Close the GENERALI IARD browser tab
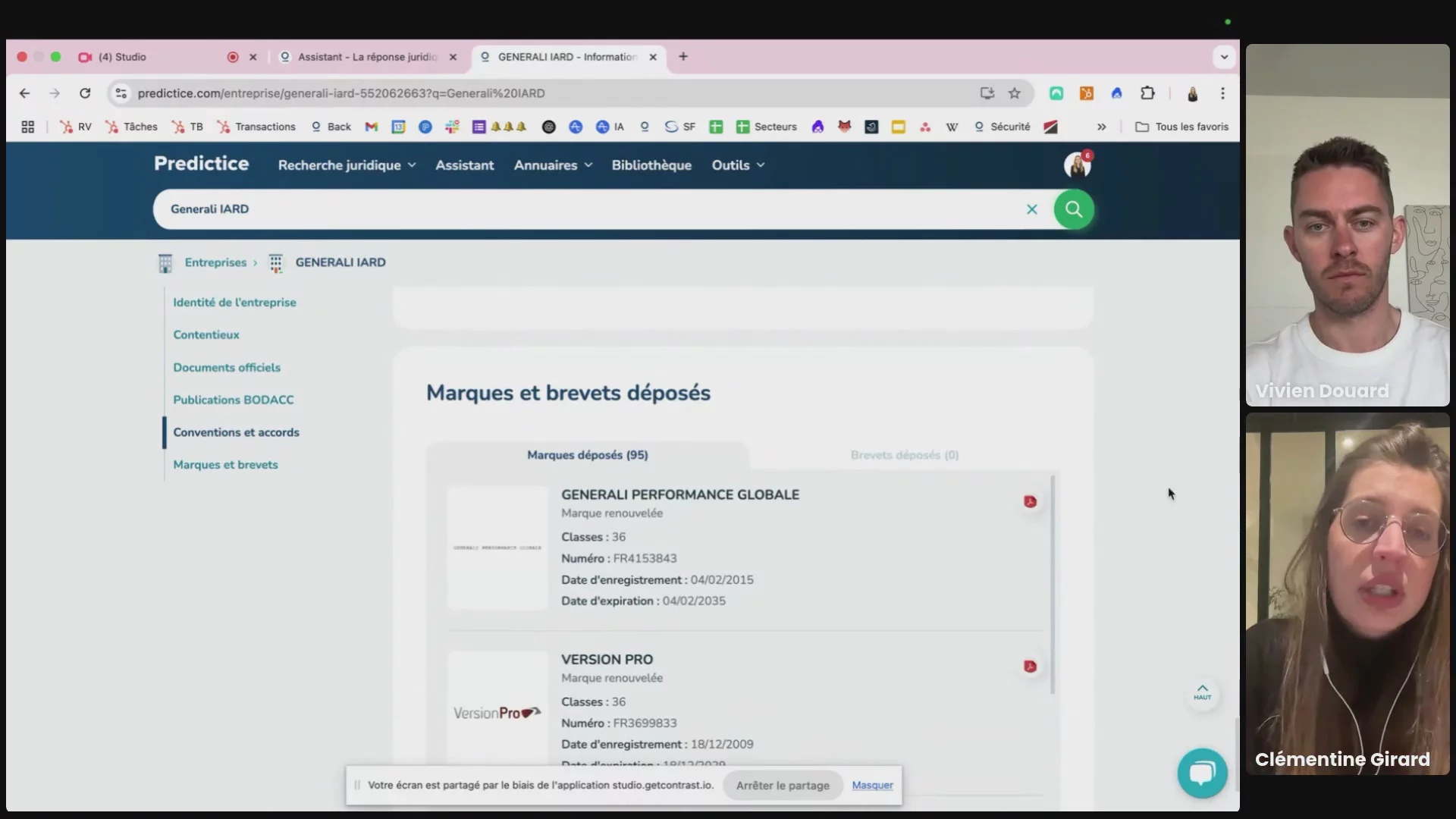Viewport: 1456px width, 819px height. click(653, 57)
